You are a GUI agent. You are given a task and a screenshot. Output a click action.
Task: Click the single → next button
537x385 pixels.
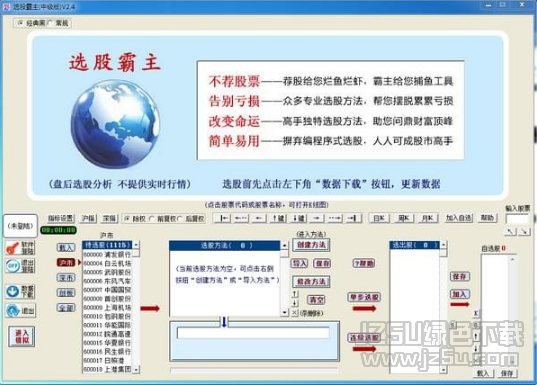[316, 218]
